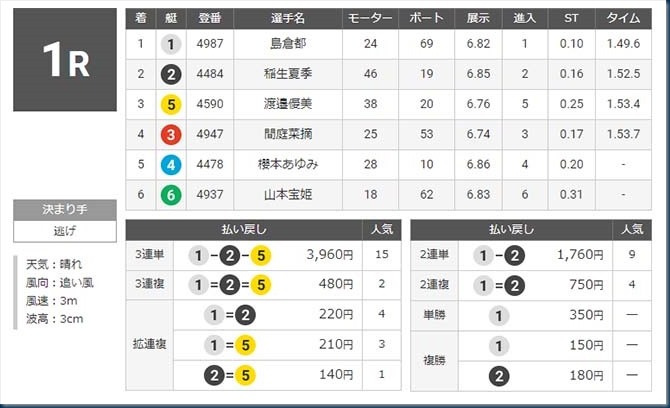This screenshot has width=670, height=408.
Task: Click the red boat 3 badge in results table
Action: pyautogui.click(x=171, y=135)
